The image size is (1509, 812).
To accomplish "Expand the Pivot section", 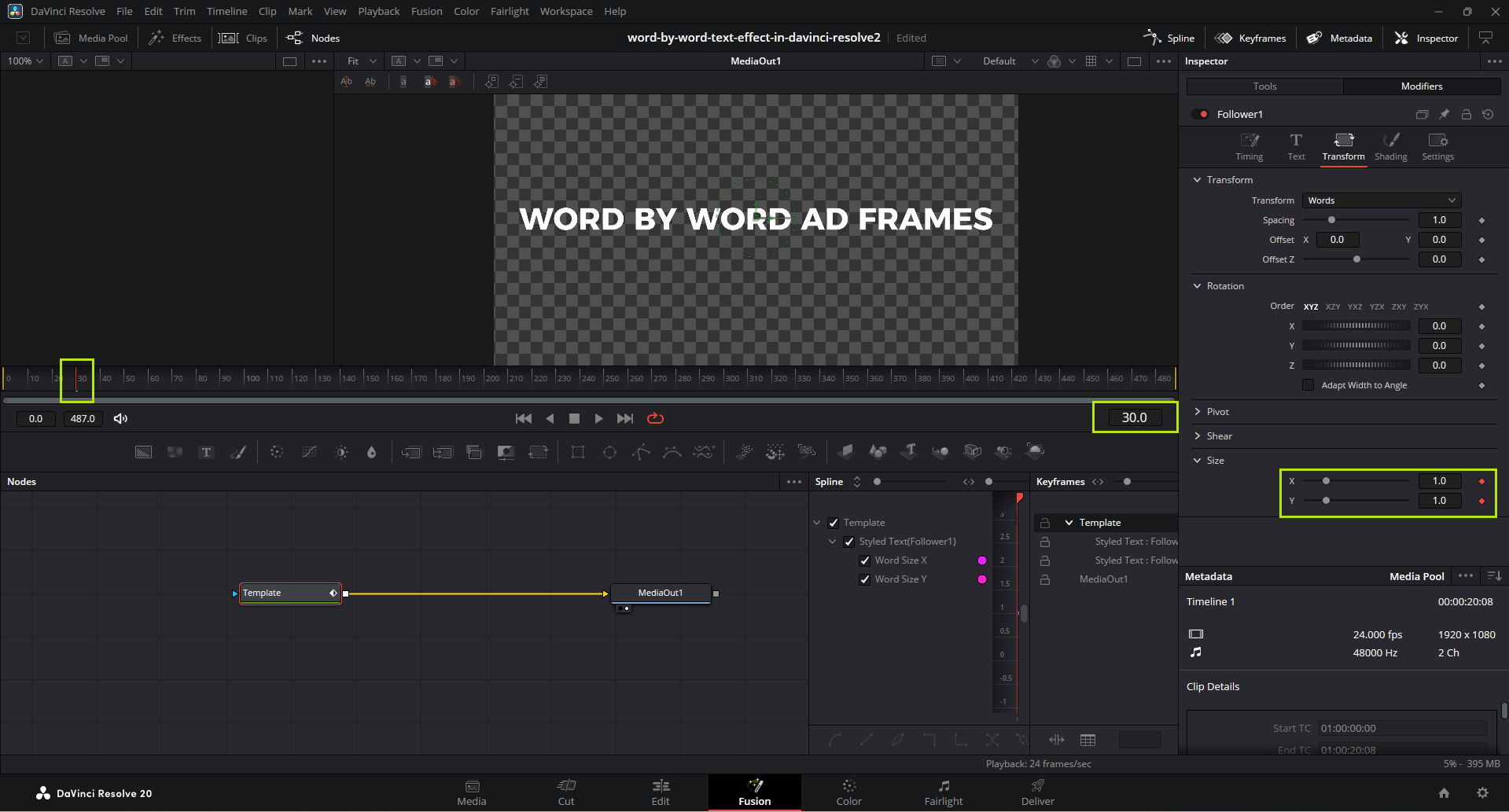I will (x=1210, y=412).
